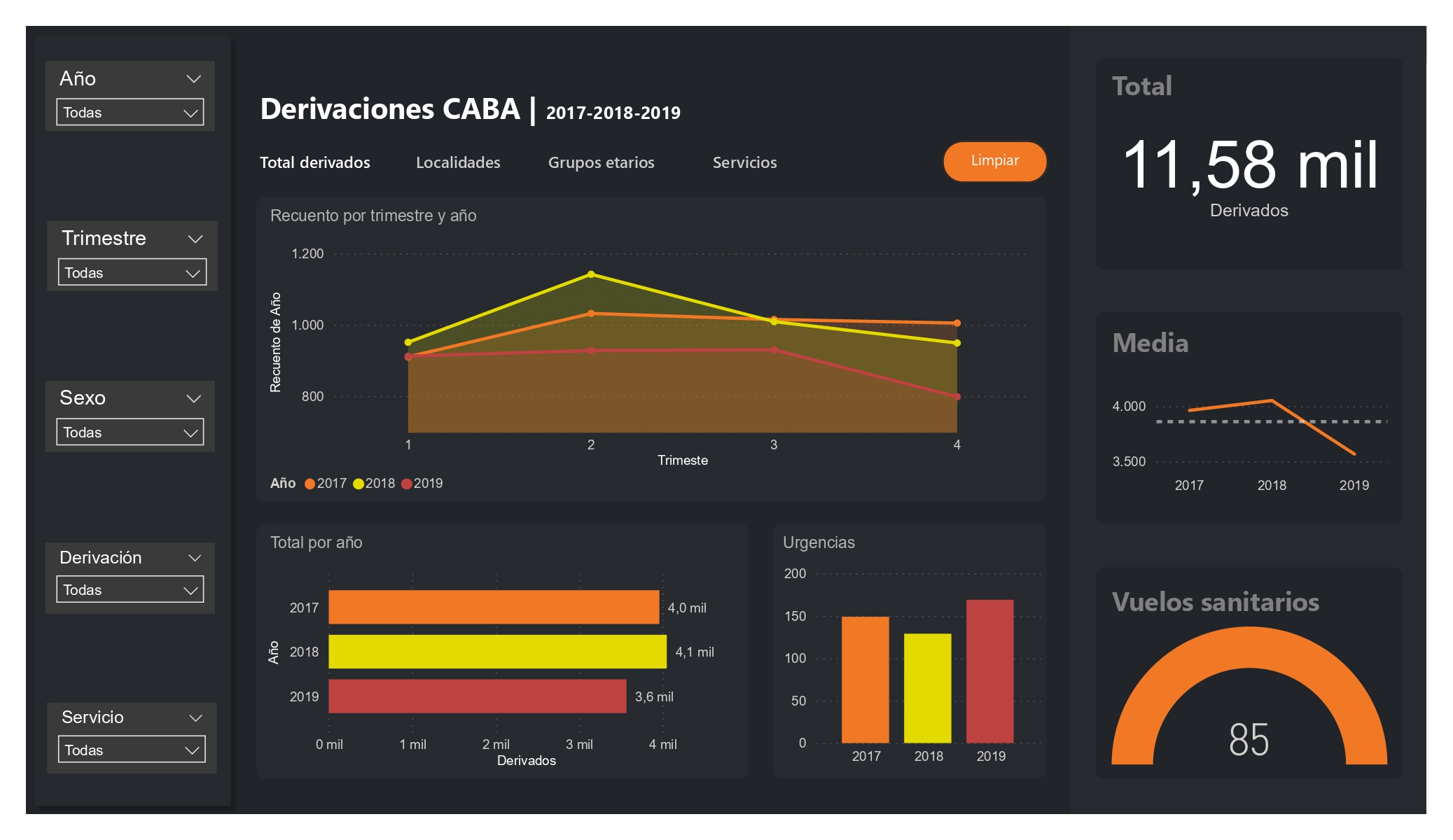This screenshot has width=1453, height=840.
Task: Open the Servicios tab
Action: coord(744,162)
